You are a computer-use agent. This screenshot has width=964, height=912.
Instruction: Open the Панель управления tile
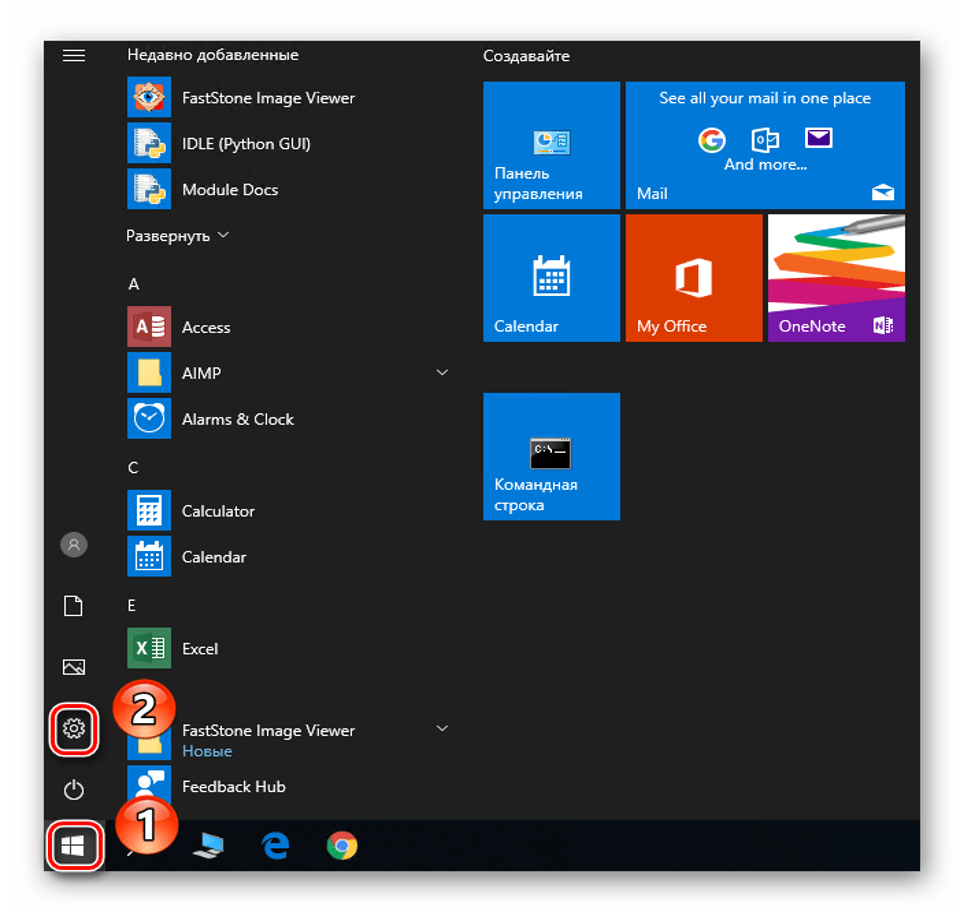pos(551,146)
